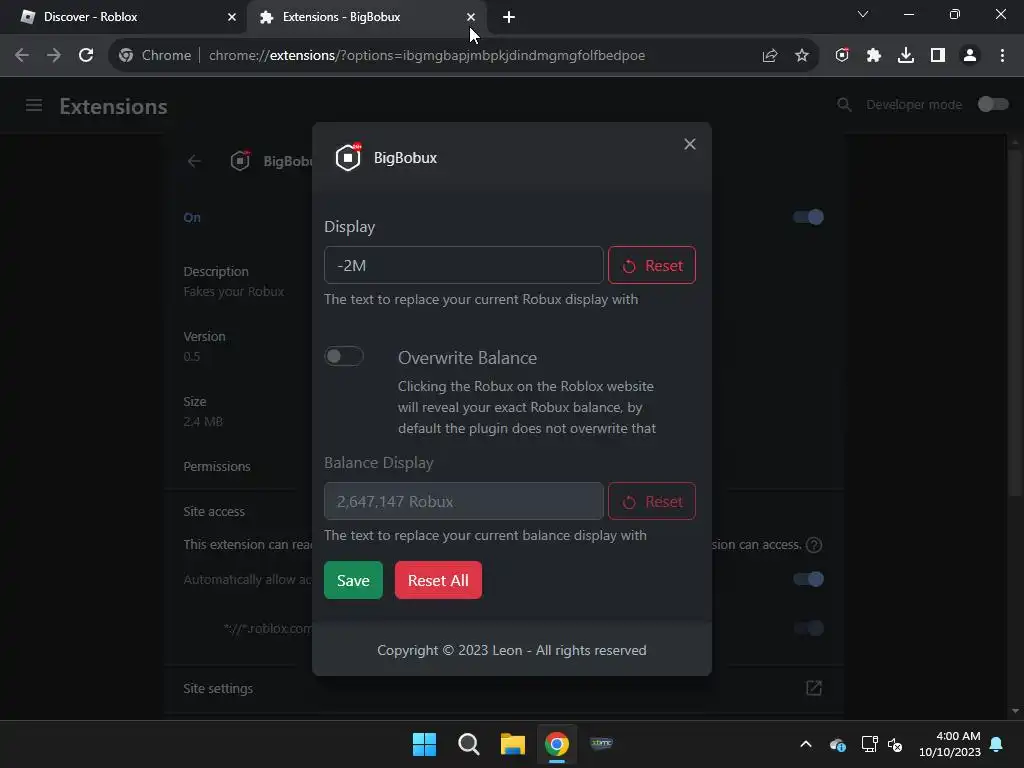1024x768 pixels.
Task: Click the Display text field with -2M
Action: (464, 265)
